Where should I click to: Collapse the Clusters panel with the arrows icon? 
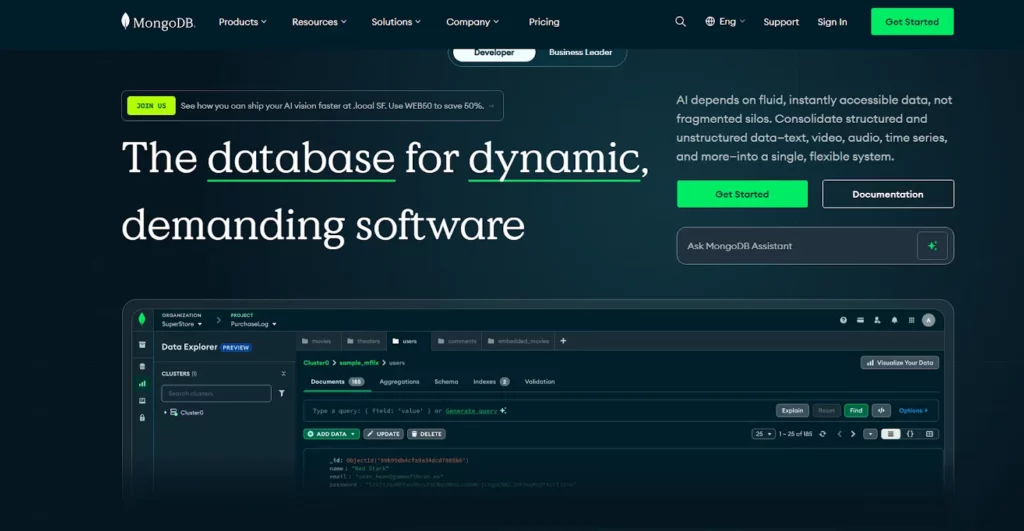click(x=283, y=374)
